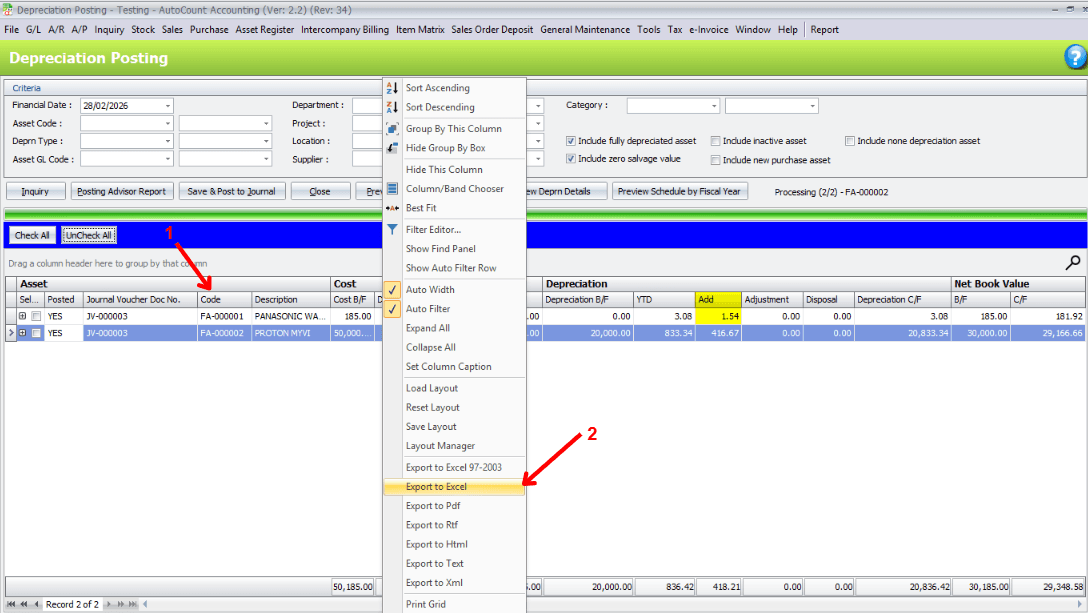Click the Filter Editor funnel icon

(392, 230)
